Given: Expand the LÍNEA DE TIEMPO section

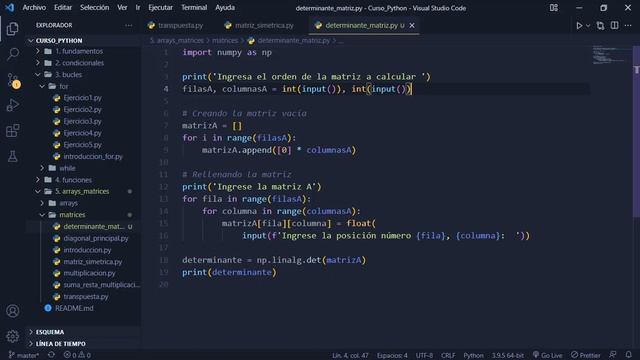Looking at the screenshot, I should (x=61, y=344).
